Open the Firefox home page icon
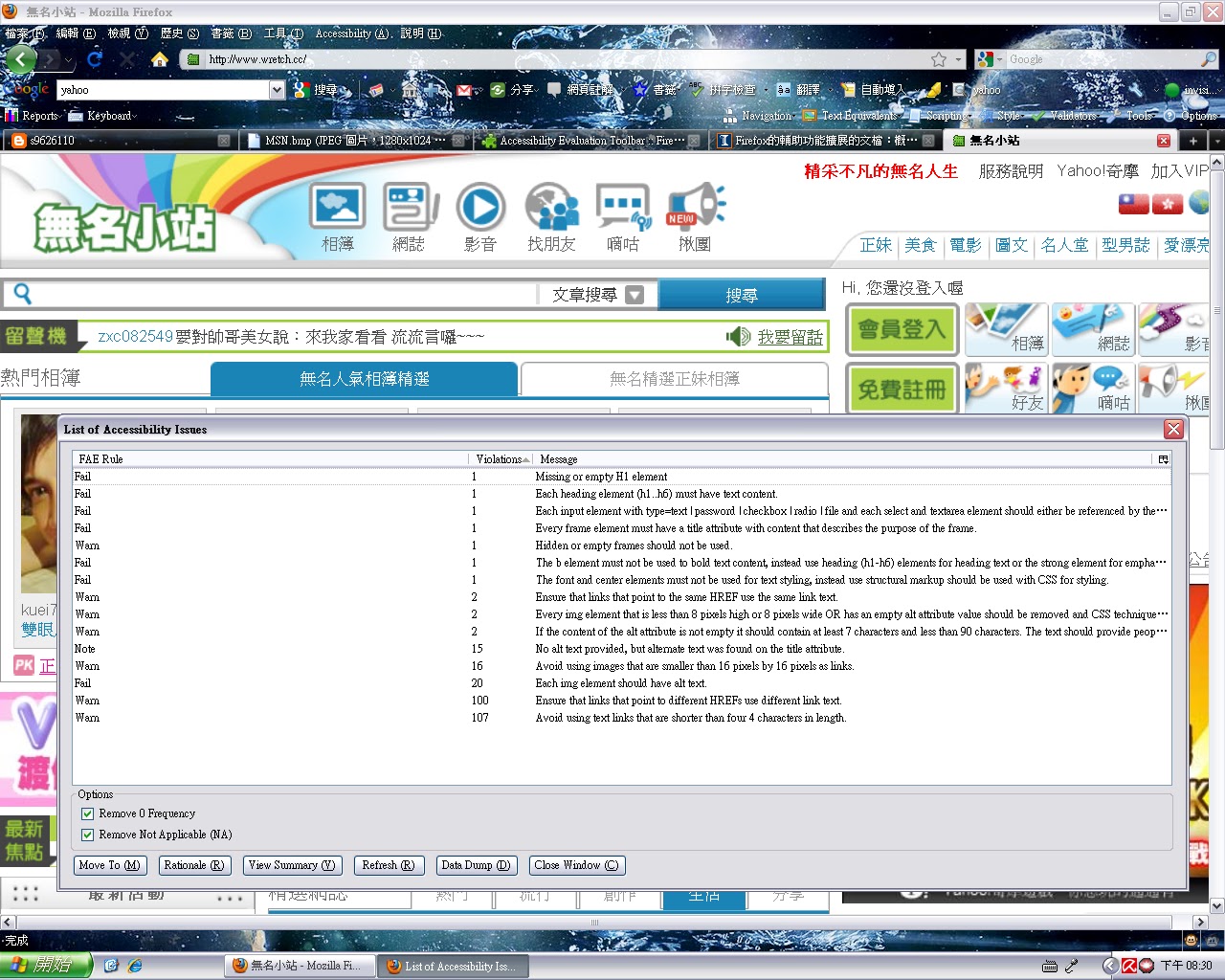Viewport: 1225px width, 980px height. 160,59
